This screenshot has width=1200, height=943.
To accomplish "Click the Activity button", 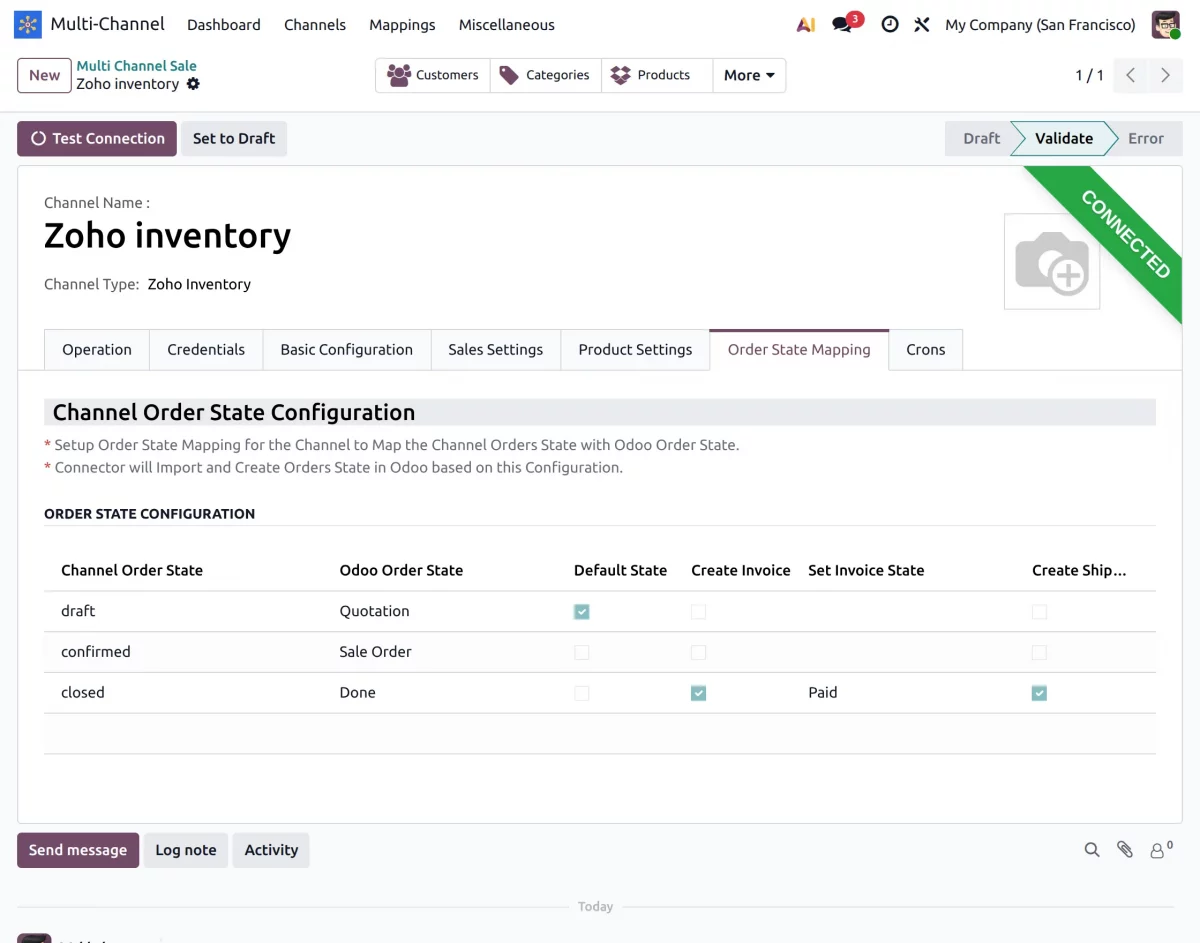I will (271, 850).
